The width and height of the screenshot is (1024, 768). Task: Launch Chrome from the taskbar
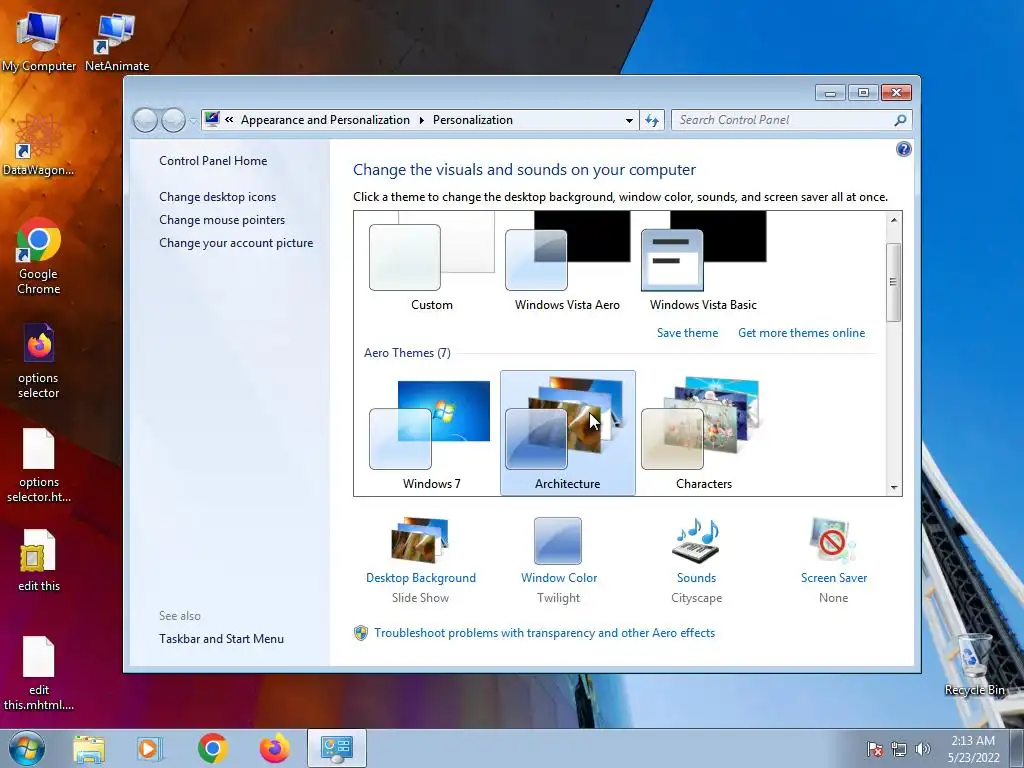212,748
